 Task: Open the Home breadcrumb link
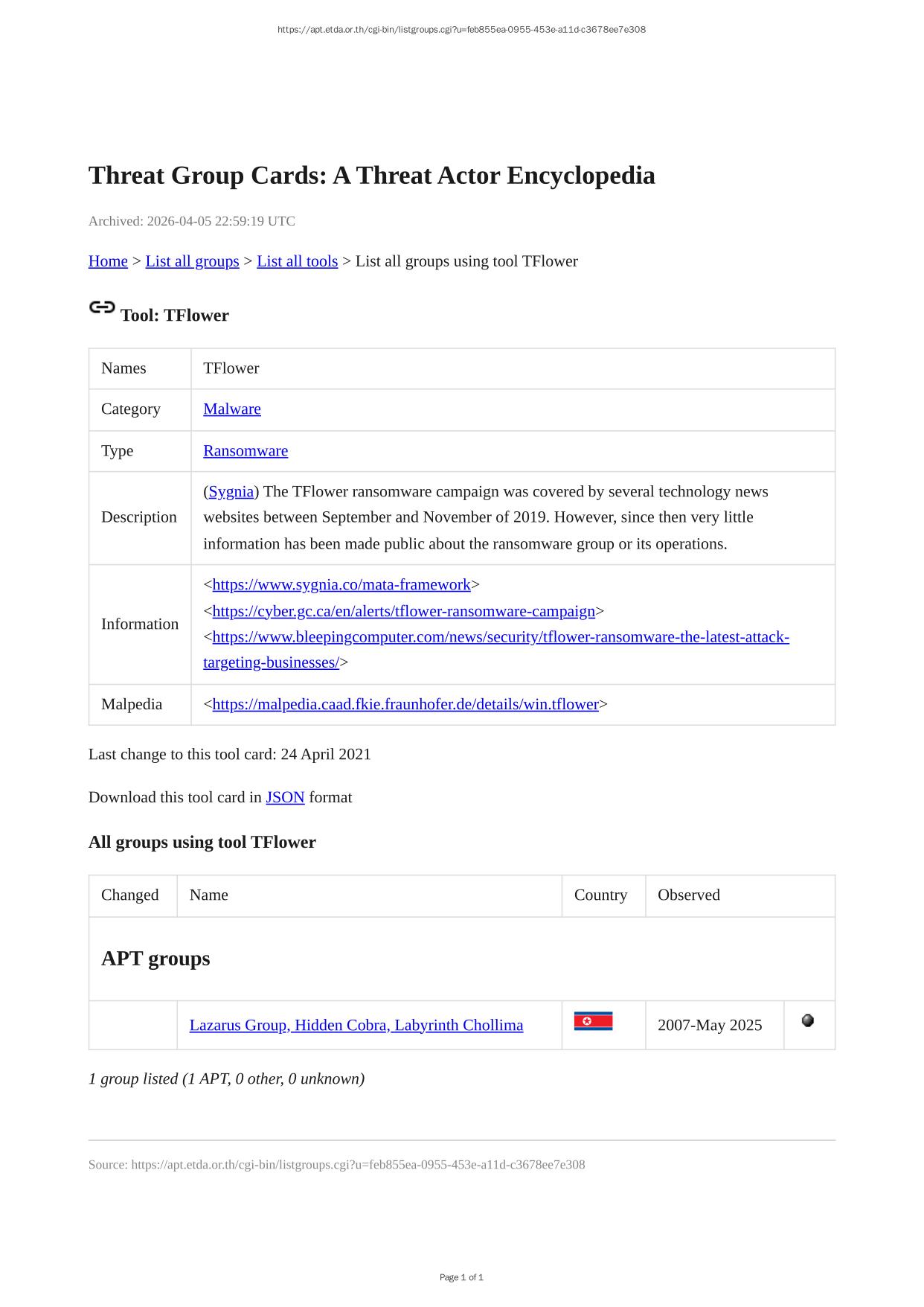[x=108, y=261]
